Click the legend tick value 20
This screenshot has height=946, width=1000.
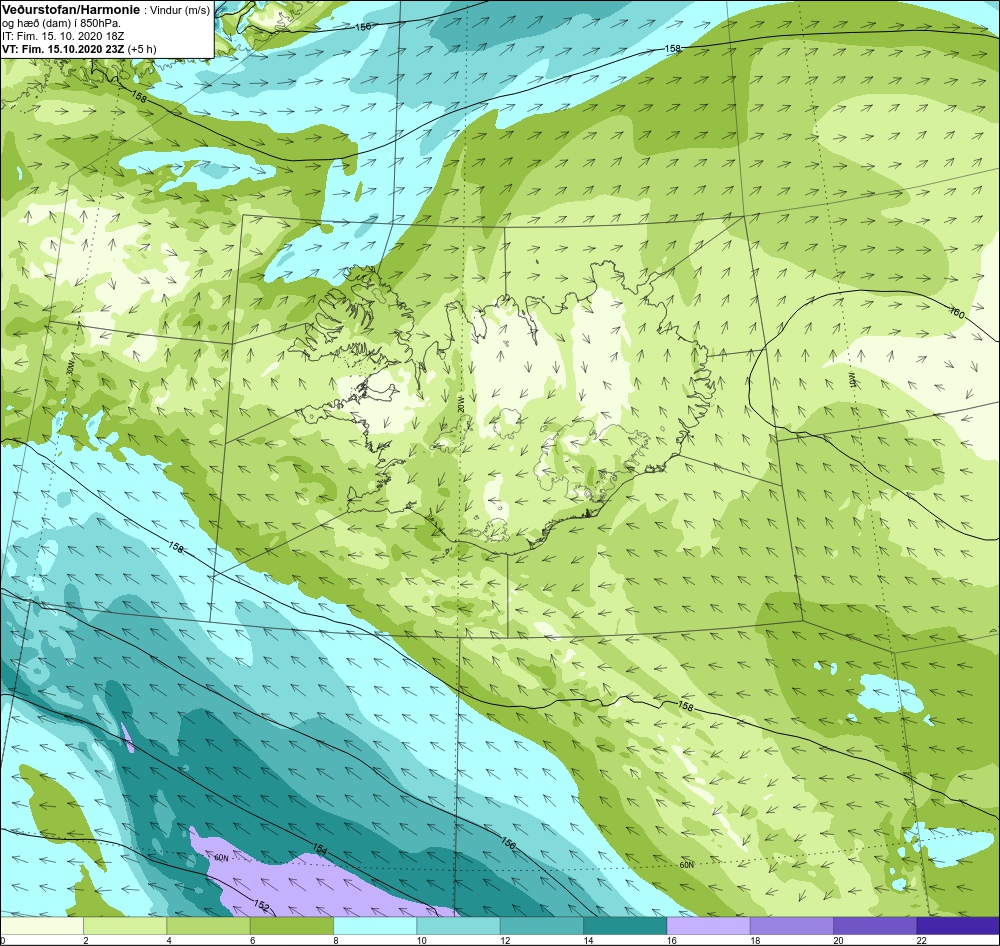[837, 940]
